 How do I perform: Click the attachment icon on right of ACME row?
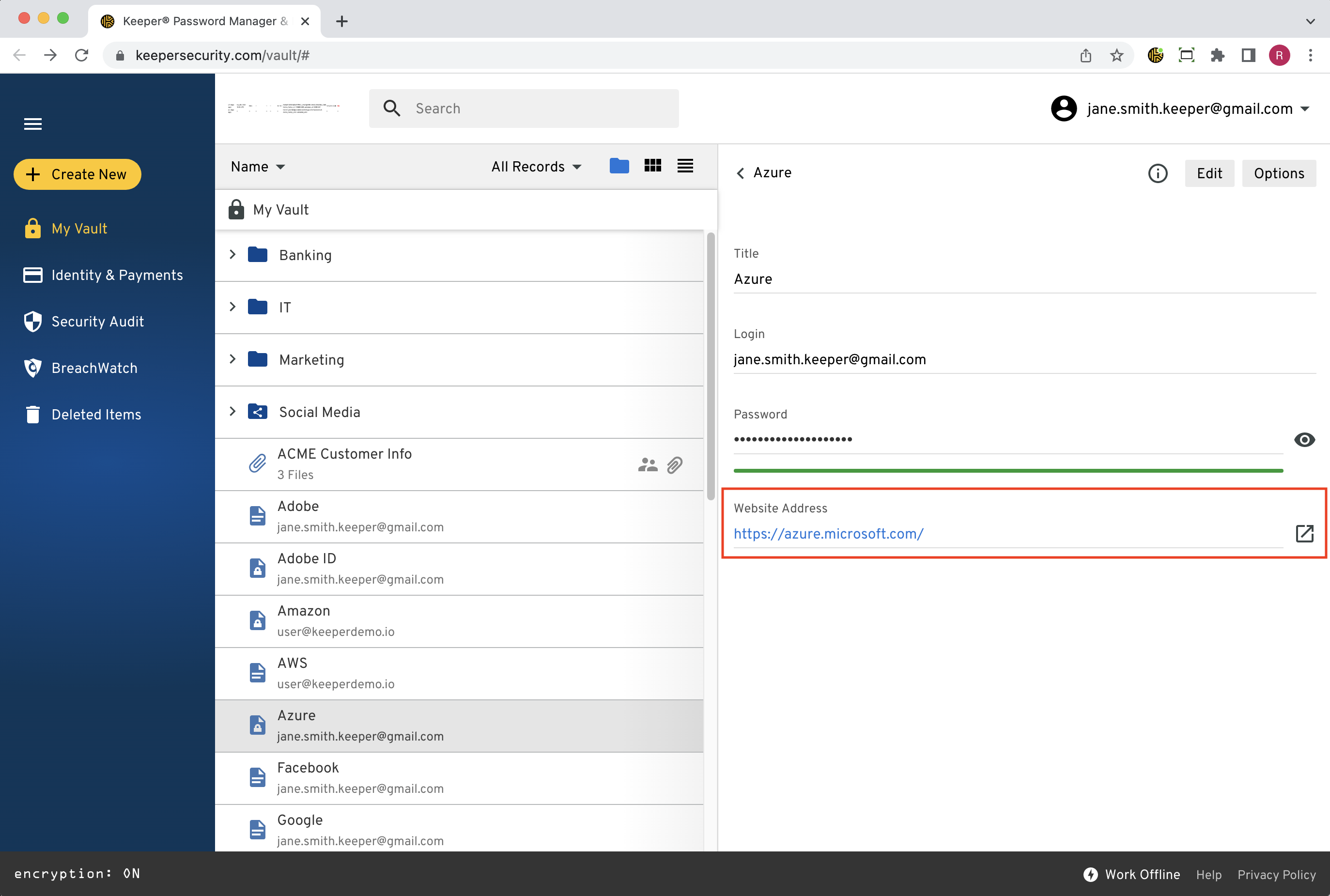675,464
